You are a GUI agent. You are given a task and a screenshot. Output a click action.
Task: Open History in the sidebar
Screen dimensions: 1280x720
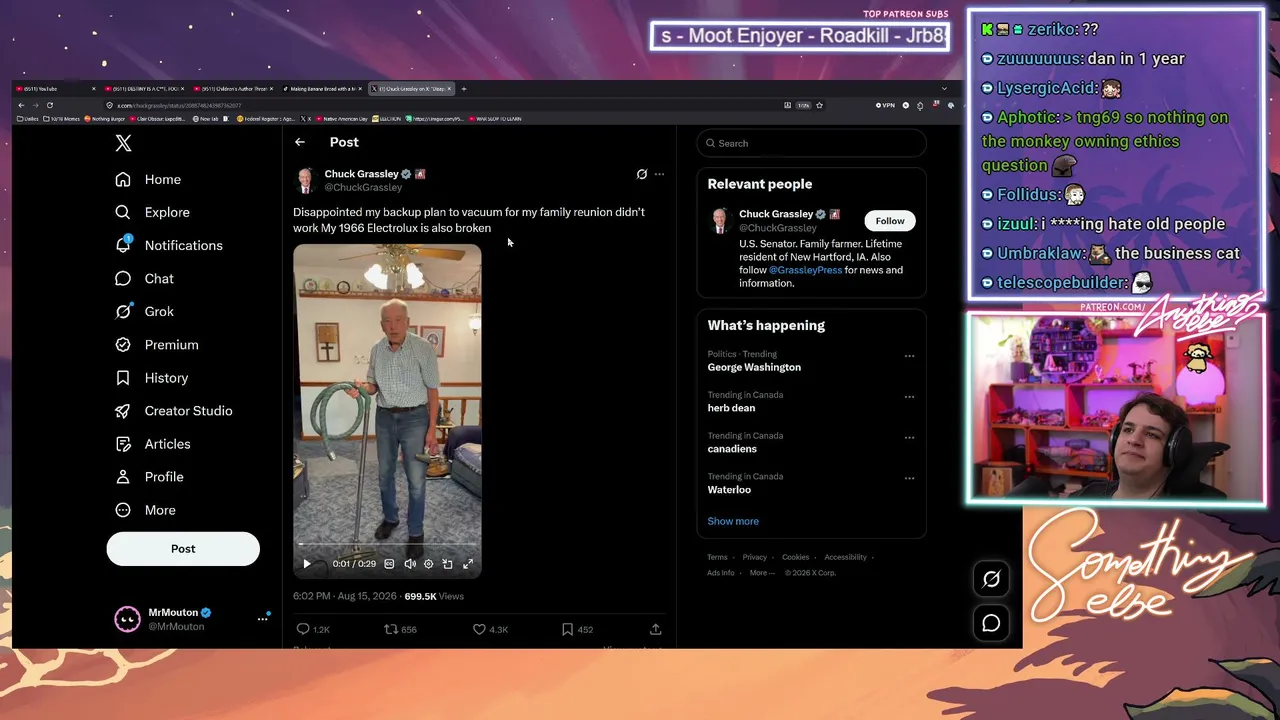151,378
